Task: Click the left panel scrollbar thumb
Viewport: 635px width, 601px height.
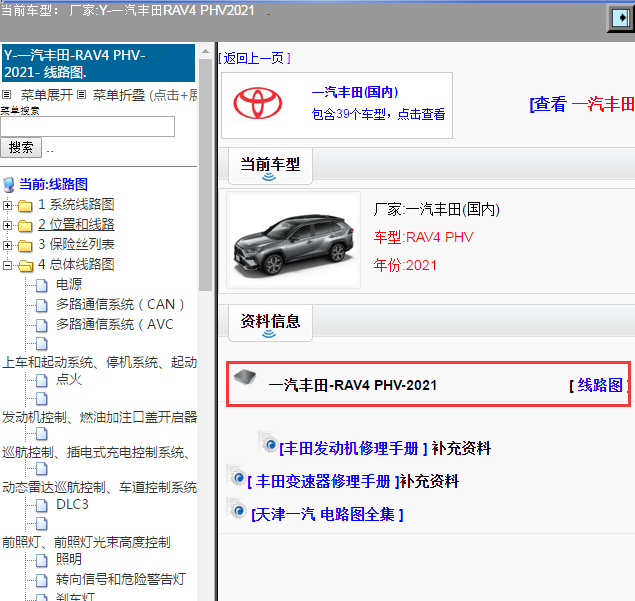Action: tap(205, 175)
